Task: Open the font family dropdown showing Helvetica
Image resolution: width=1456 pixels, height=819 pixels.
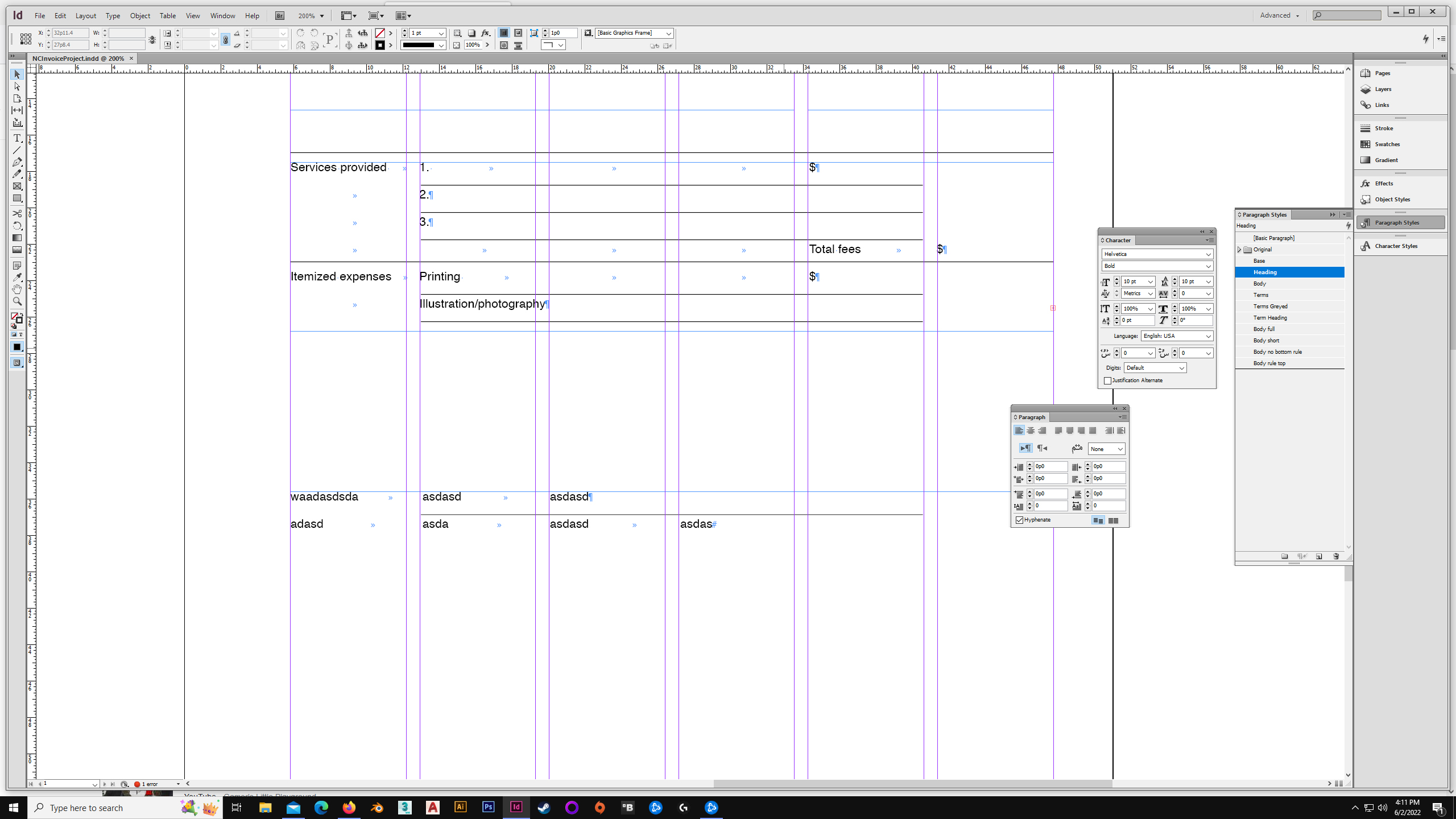Action: click(1208, 254)
